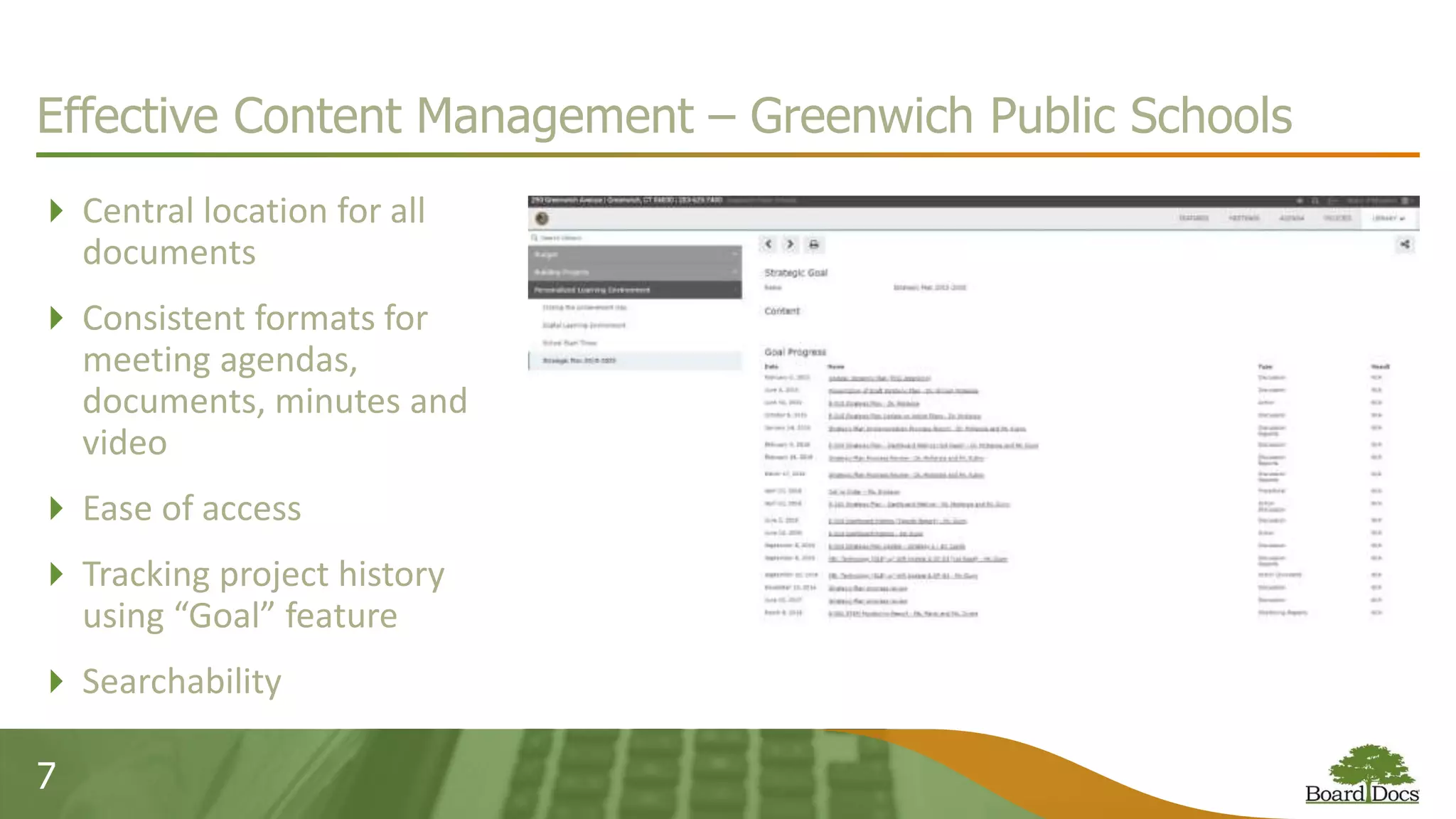The height and width of the screenshot is (819, 1456).
Task: Open the Featured tab
Action: click(x=1194, y=218)
